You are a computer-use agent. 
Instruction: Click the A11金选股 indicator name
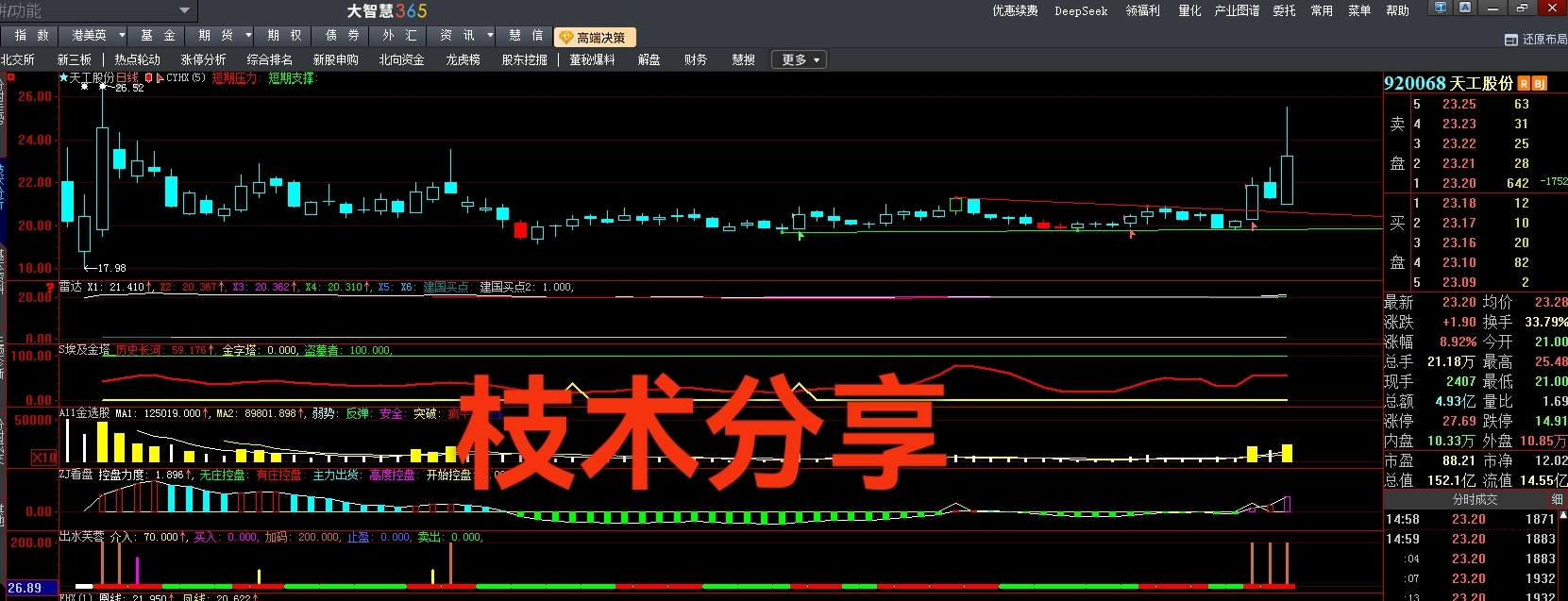(x=85, y=413)
